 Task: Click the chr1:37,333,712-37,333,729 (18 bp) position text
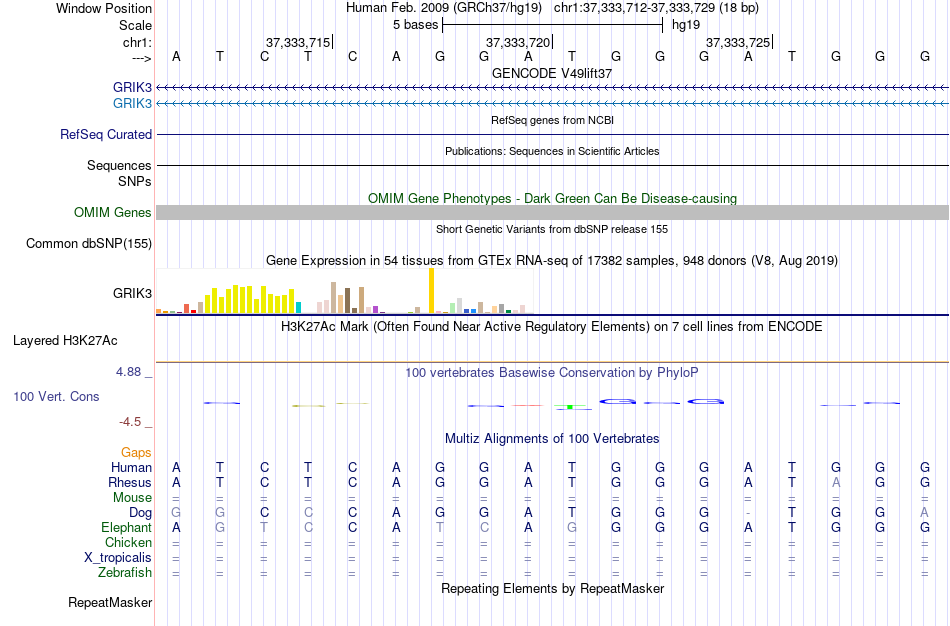pyautogui.click(x=656, y=8)
